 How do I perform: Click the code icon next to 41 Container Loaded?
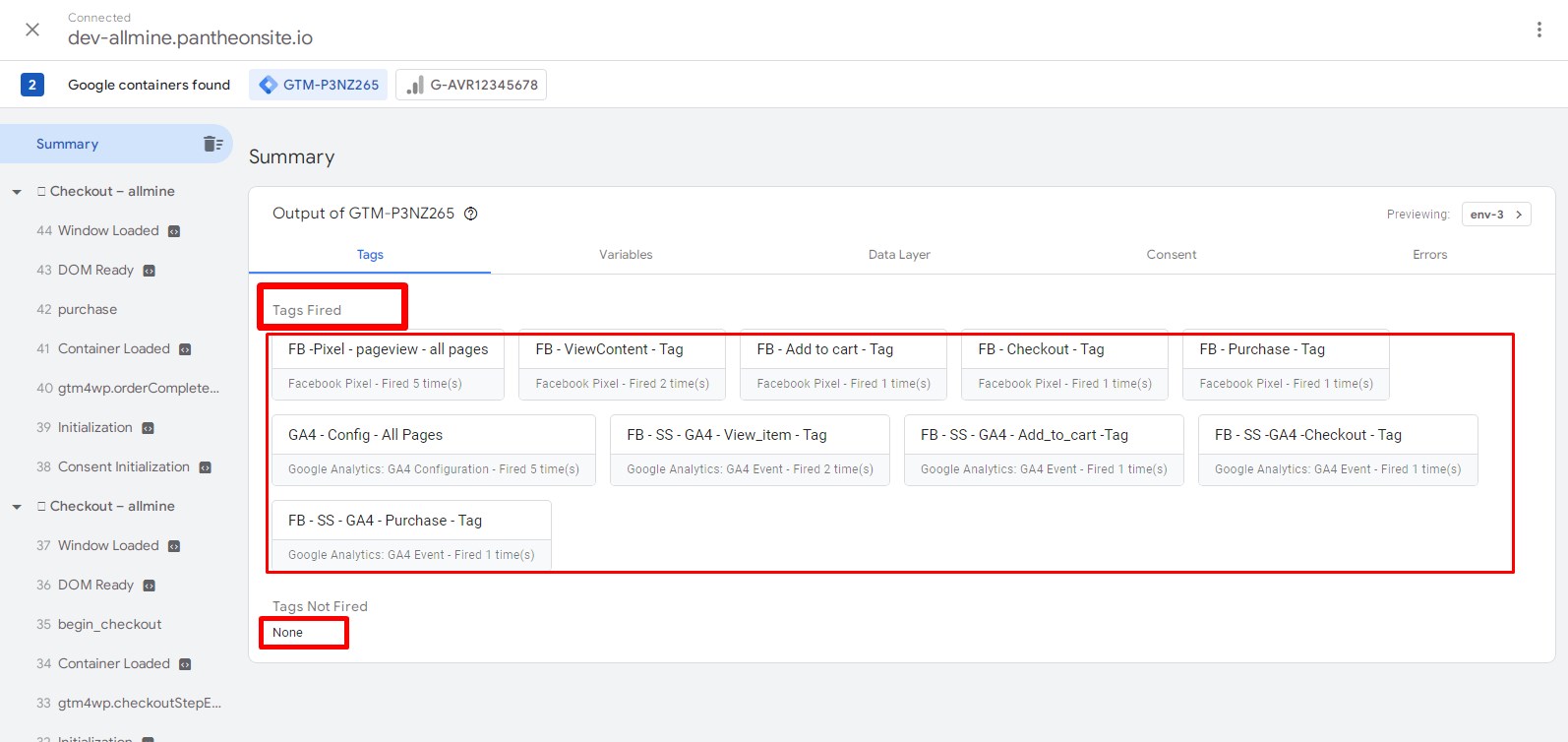(x=185, y=349)
